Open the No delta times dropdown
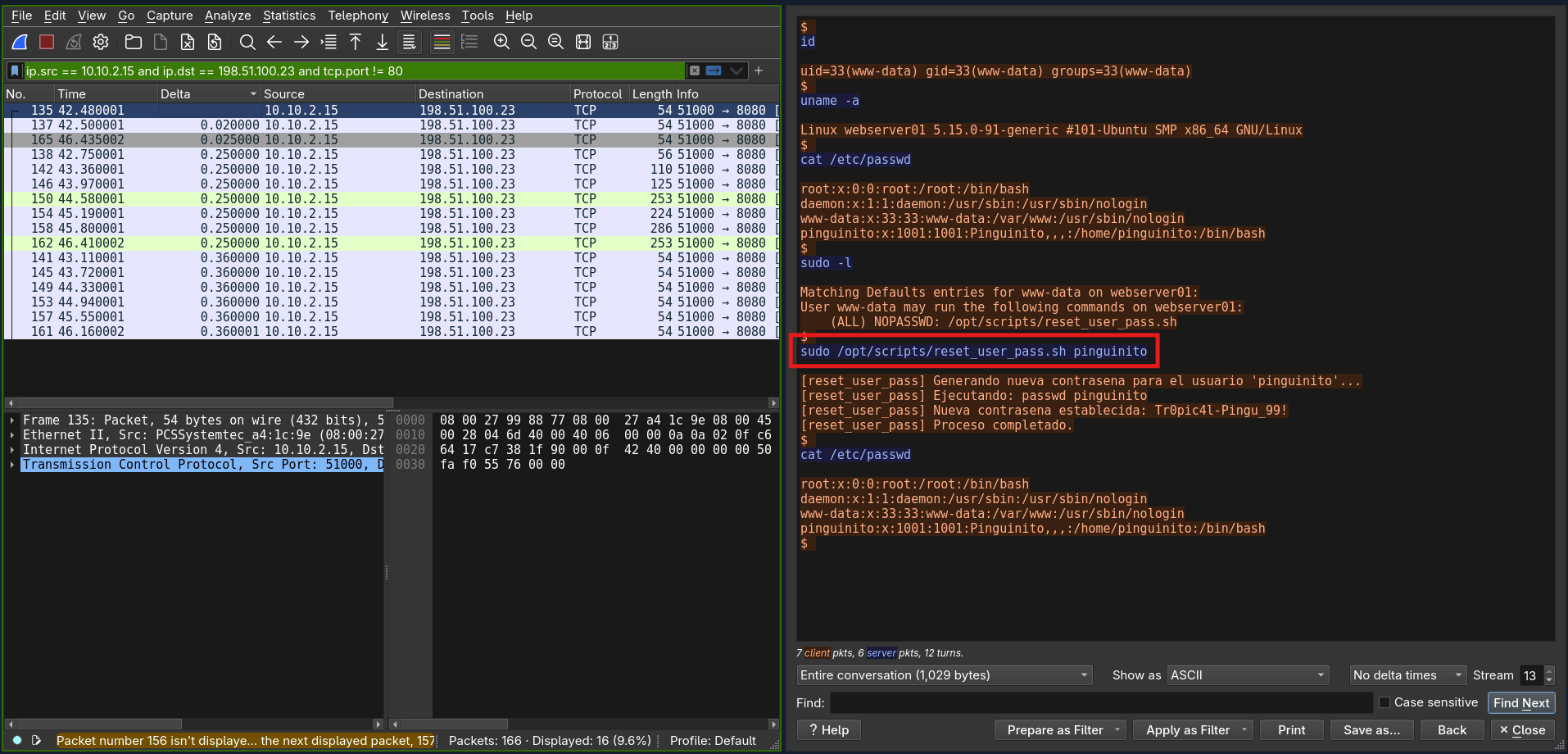The image size is (1568, 754). coord(1408,675)
